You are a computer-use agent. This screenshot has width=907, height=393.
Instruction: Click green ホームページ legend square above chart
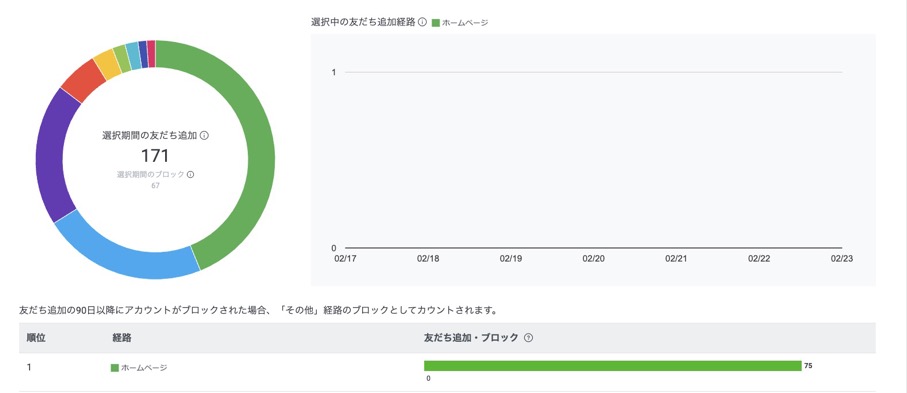pyautogui.click(x=436, y=23)
